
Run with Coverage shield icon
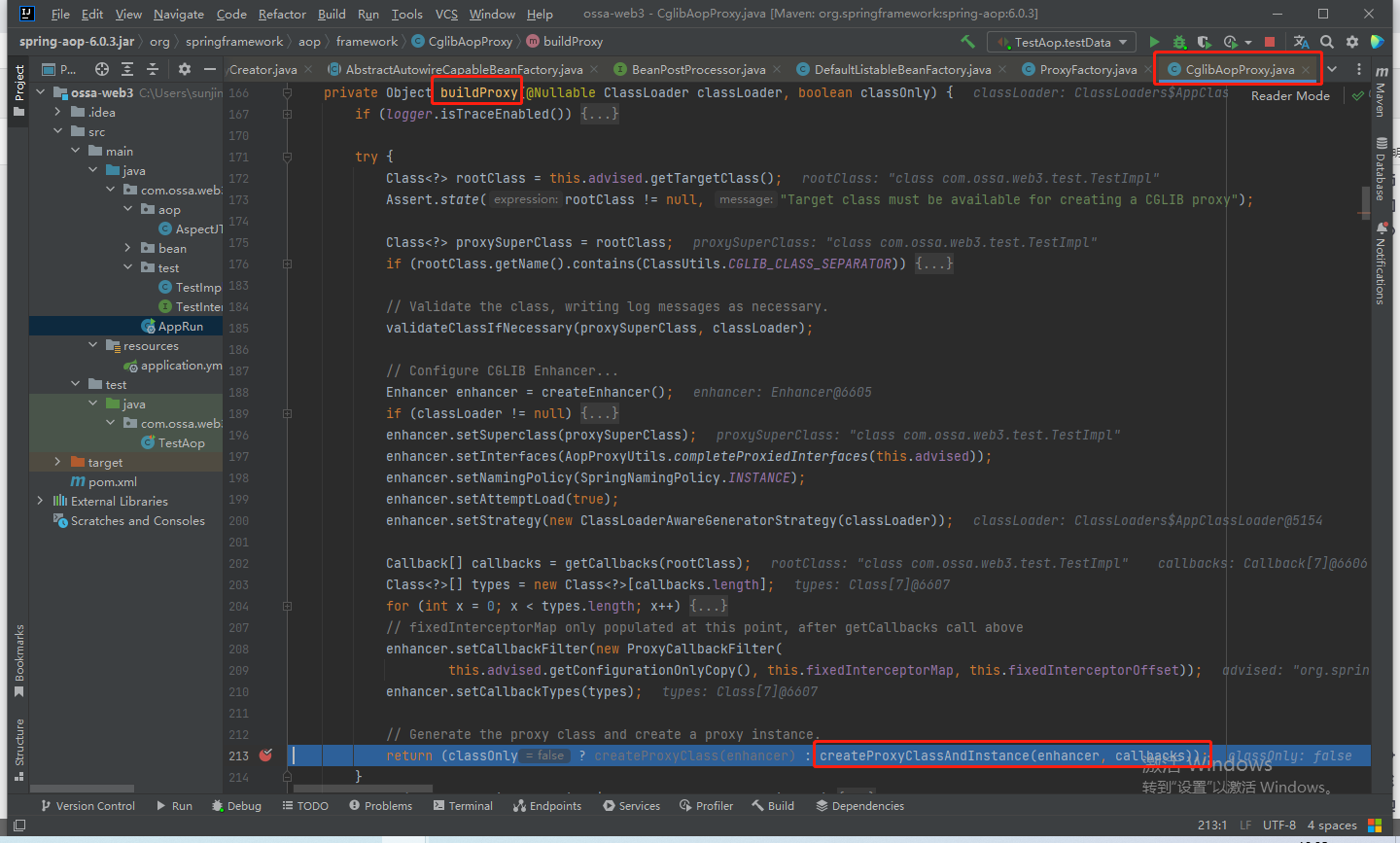coord(1204,42)
